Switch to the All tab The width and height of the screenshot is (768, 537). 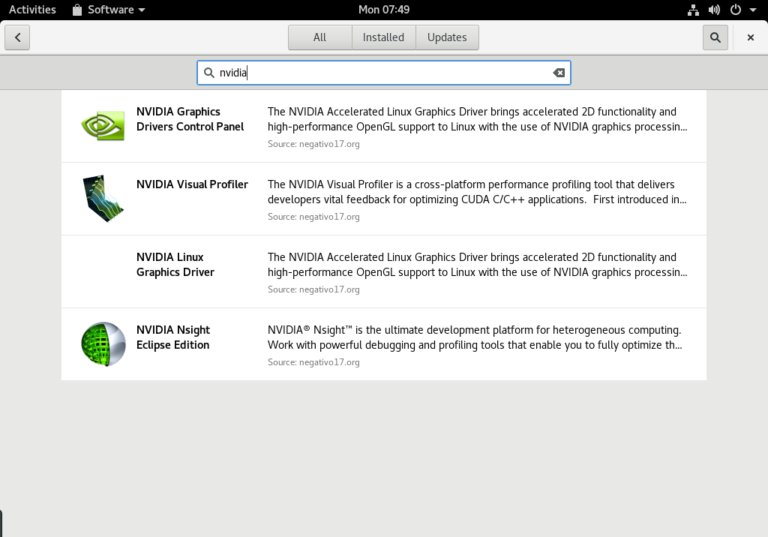(320, 37)
